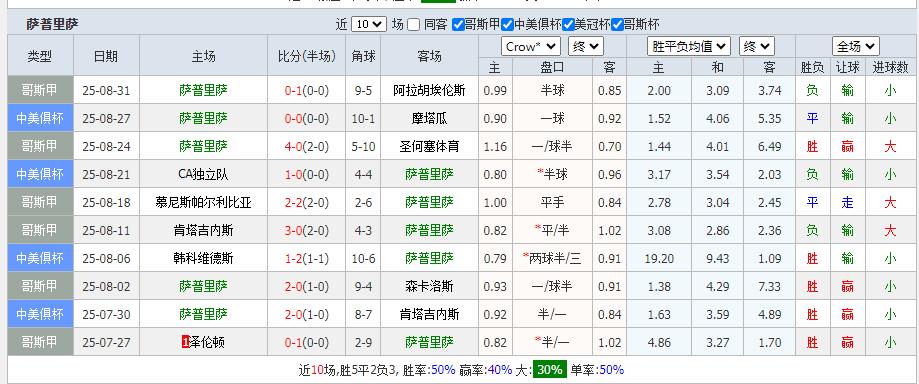
Task: Open the 2-2(2-0) score on 25-08-18
Action: [307, 202]
